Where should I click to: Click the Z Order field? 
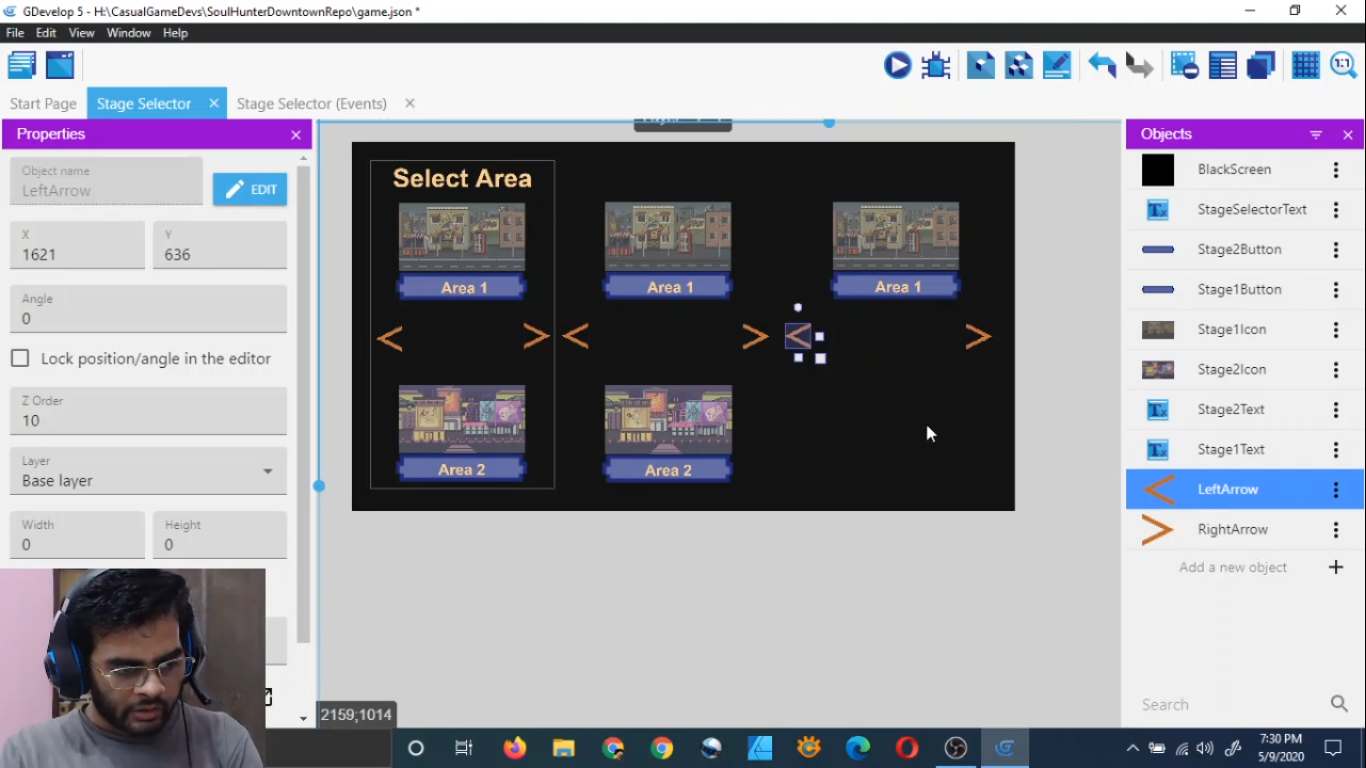click(x=148, y=411)
